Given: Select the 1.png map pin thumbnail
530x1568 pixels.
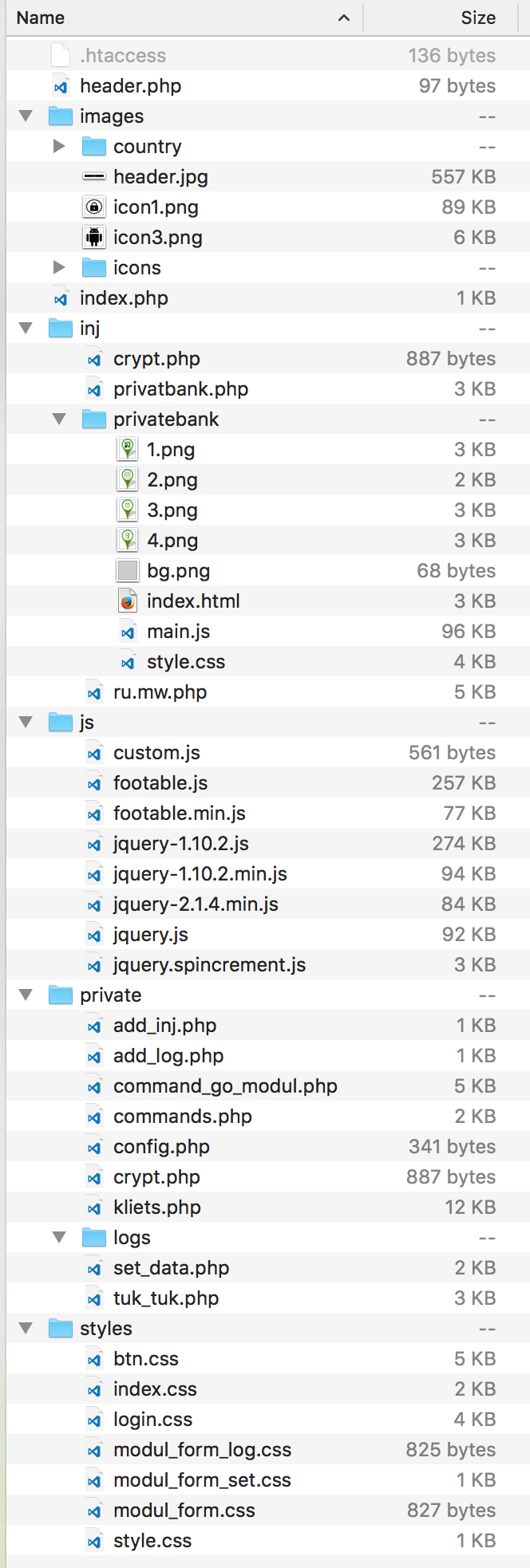Looking at the screenshot, I should coord(128,450).
